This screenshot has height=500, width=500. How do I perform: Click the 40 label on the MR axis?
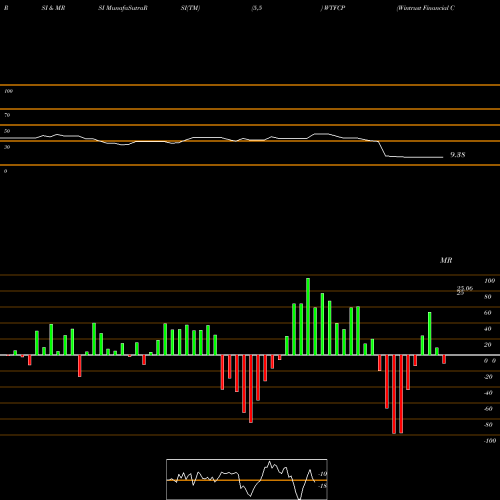point(488,329)
